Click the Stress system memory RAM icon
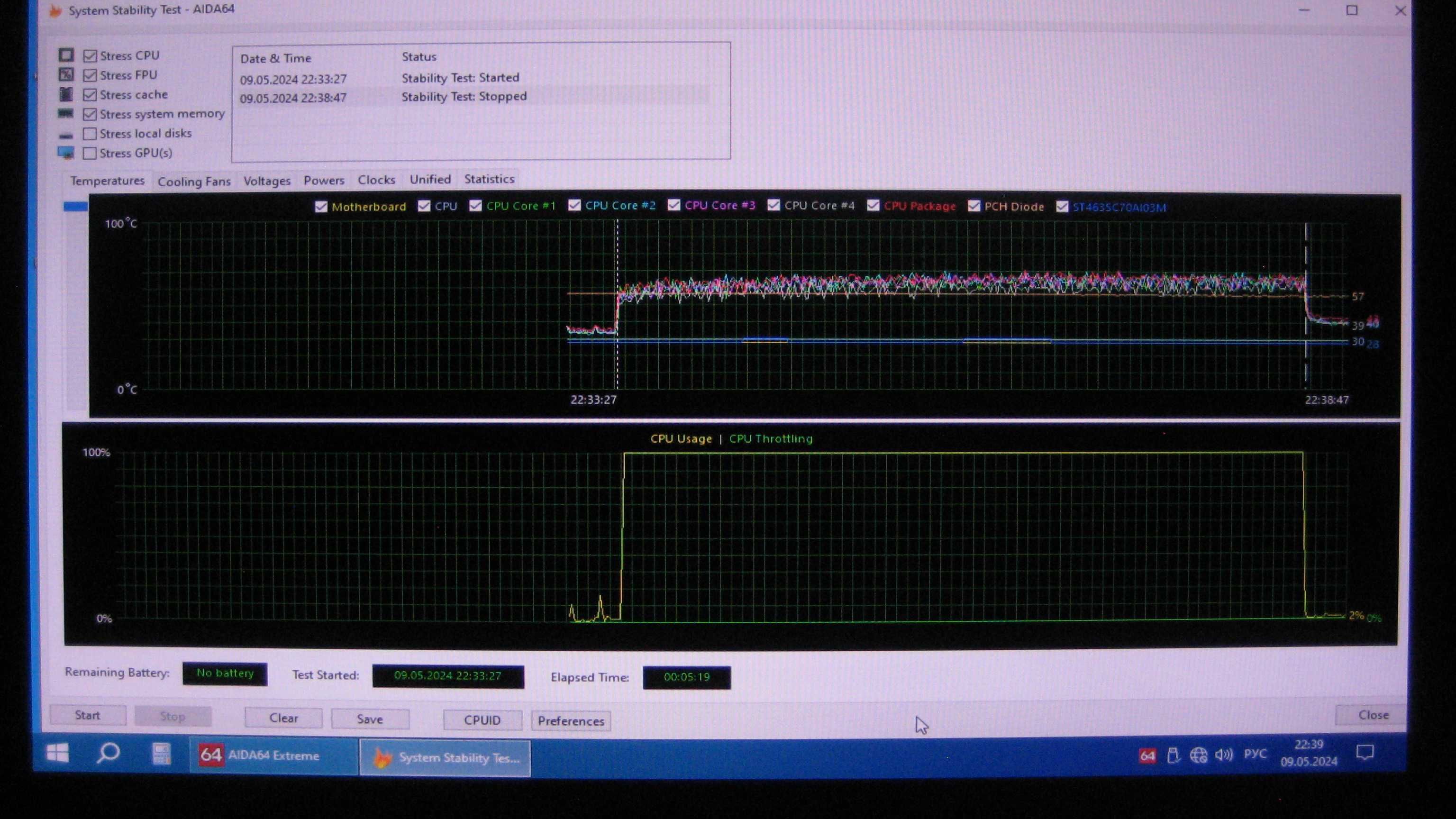 click(65, 114)
